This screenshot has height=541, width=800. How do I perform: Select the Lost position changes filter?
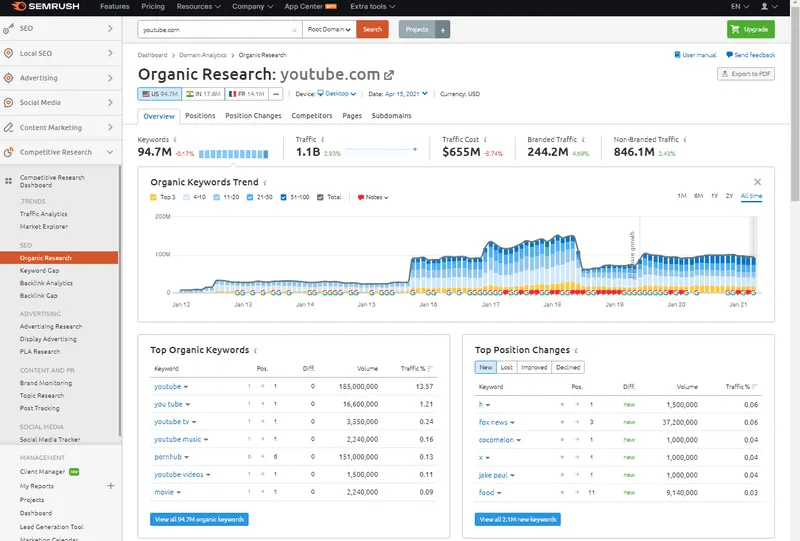coord(507,367)
